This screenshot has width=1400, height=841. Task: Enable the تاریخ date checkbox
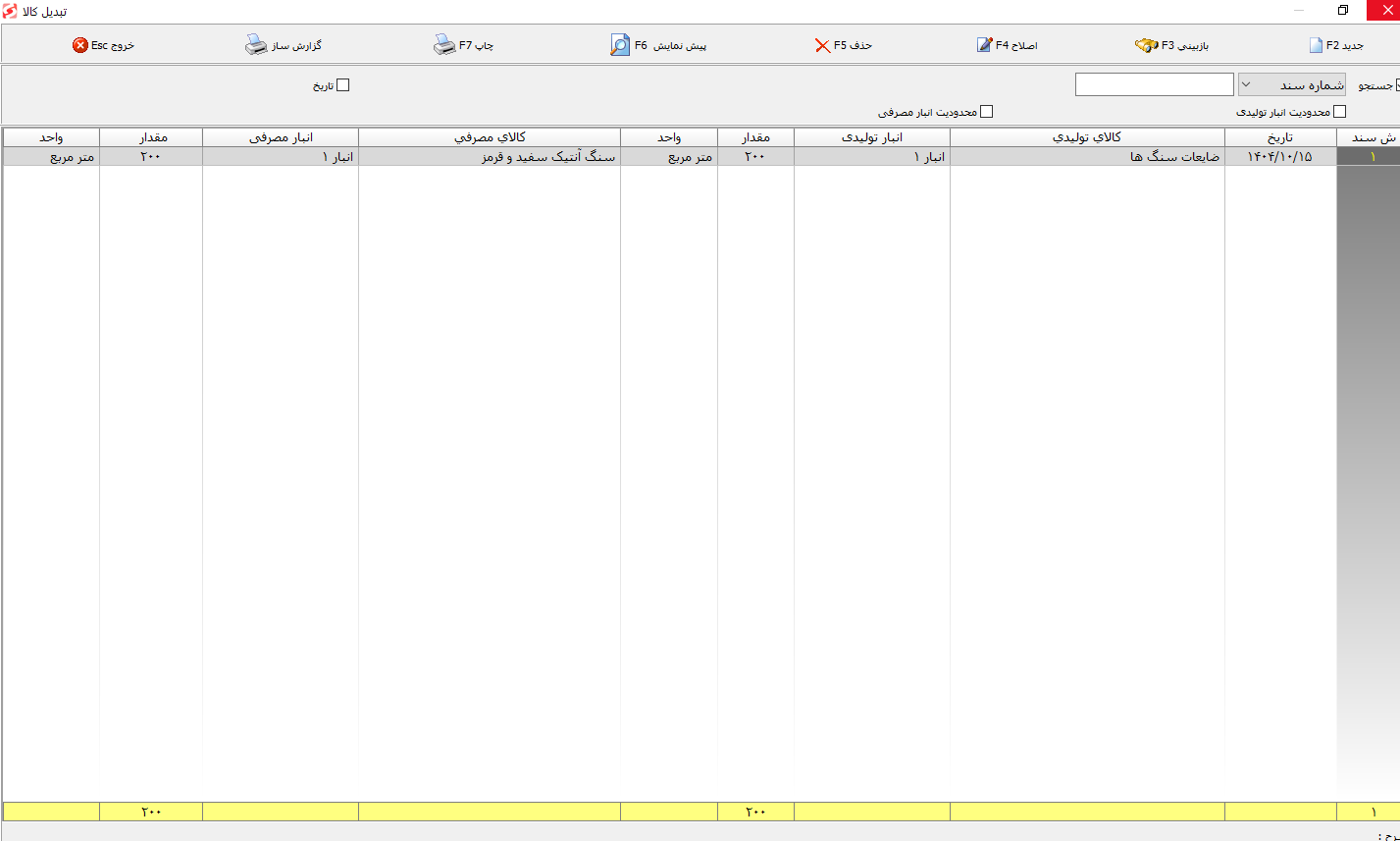point(342,85)
